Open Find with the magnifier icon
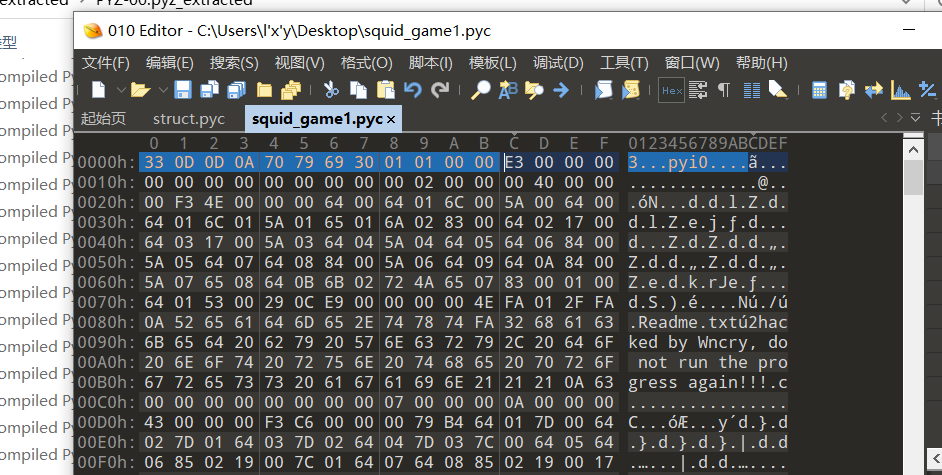 pyautogui.click(x=480, y=90)
